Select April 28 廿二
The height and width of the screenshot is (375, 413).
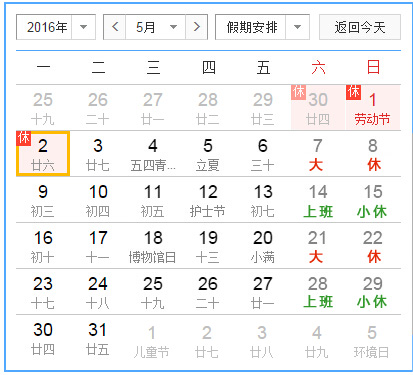tap(208, 107)
